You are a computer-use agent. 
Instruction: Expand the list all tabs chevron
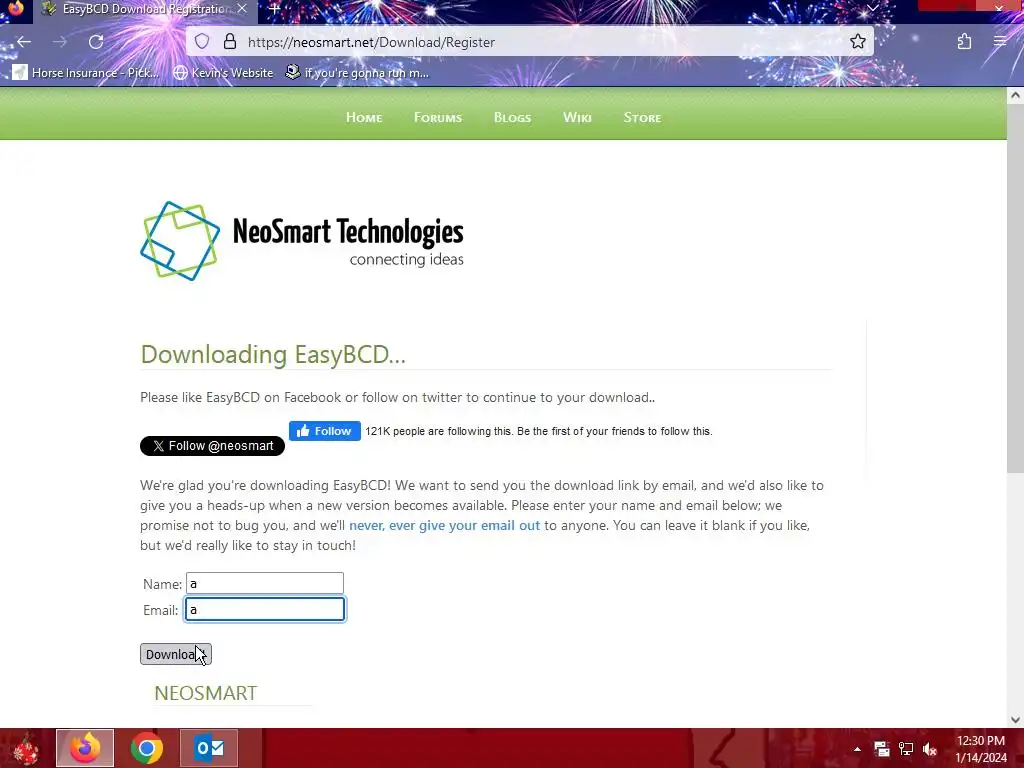coord(872,8)
